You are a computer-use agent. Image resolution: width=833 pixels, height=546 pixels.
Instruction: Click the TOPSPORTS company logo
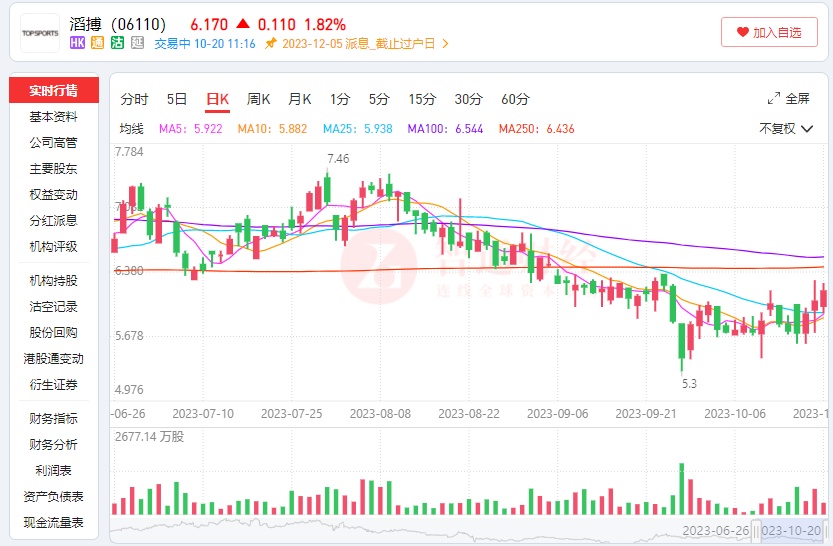click(x=41, y=32)
